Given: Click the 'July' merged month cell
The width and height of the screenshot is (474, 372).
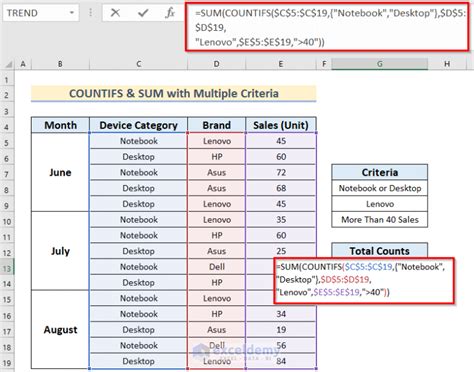Looking at the screenshot, I should (x=60, y=251).
